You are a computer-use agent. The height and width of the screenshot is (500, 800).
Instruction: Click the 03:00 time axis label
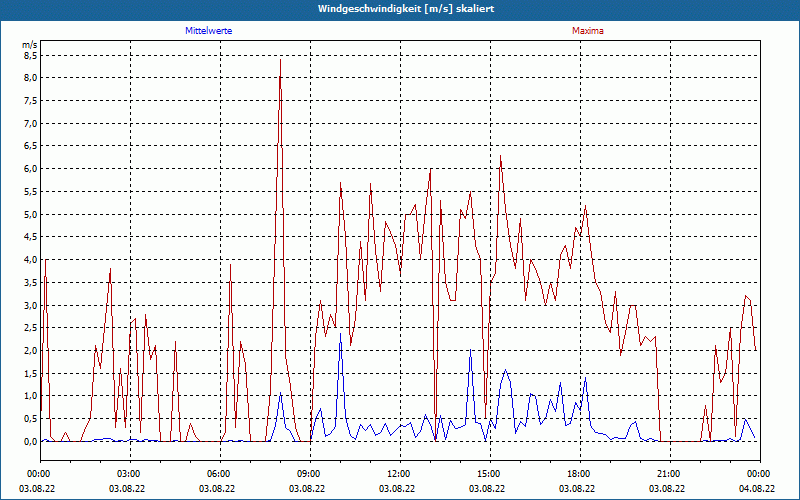[x=130, y=474]
